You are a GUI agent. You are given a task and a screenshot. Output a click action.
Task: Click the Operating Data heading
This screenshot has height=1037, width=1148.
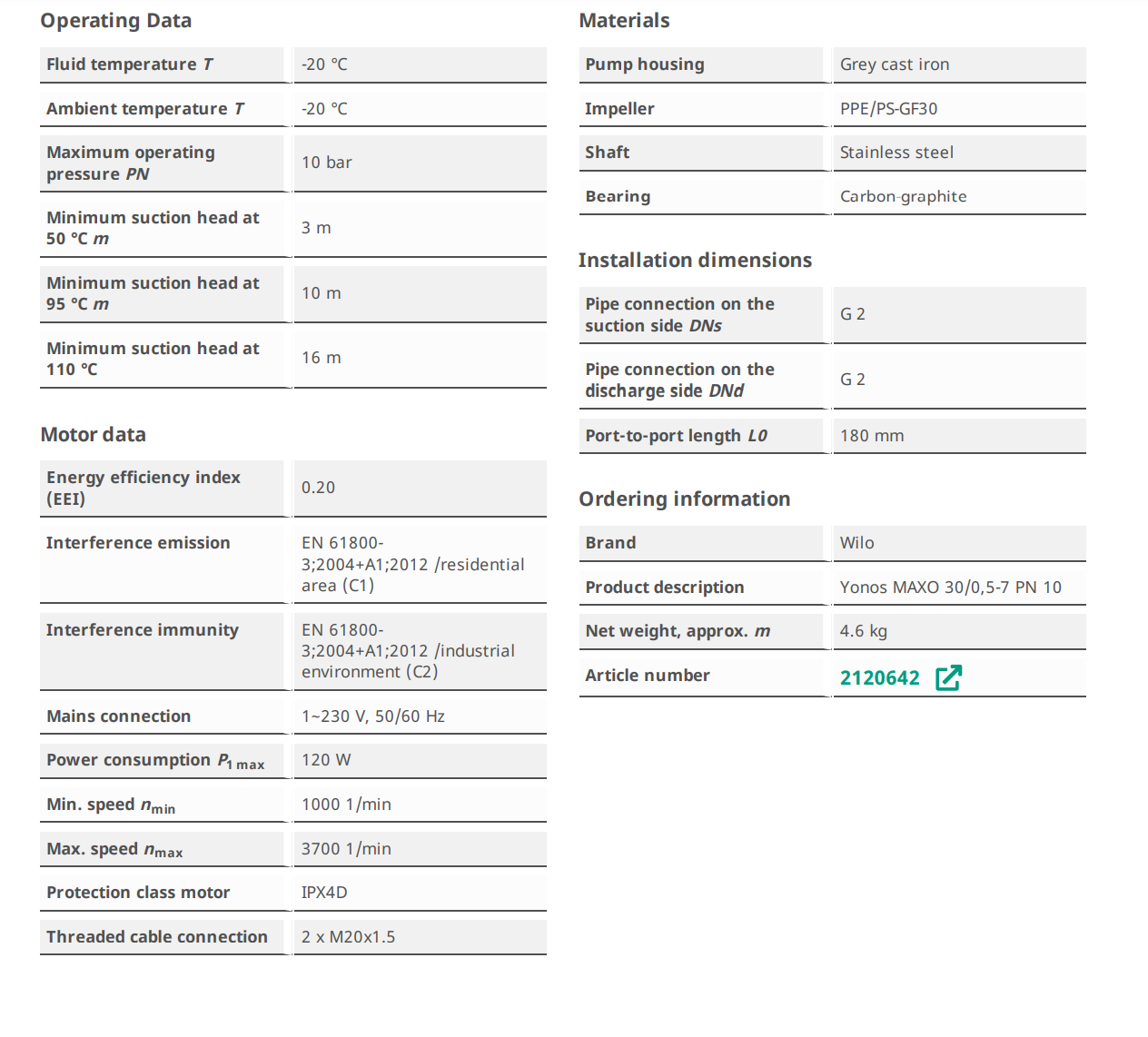[x=115, y=21]
